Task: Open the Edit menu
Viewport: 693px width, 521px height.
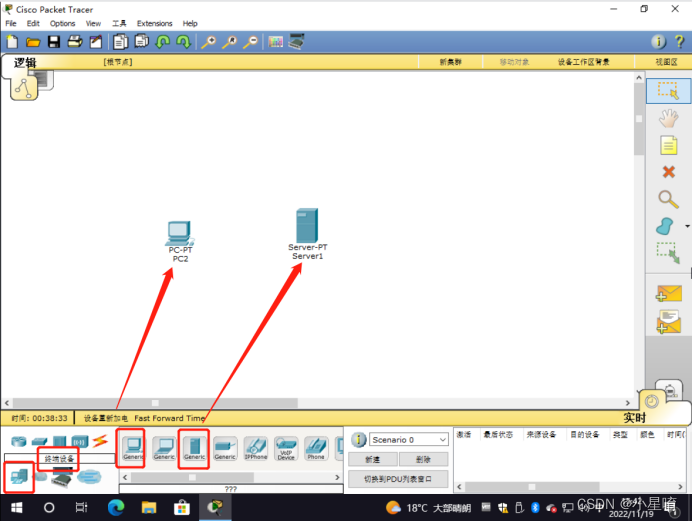Action: point(33,23)
